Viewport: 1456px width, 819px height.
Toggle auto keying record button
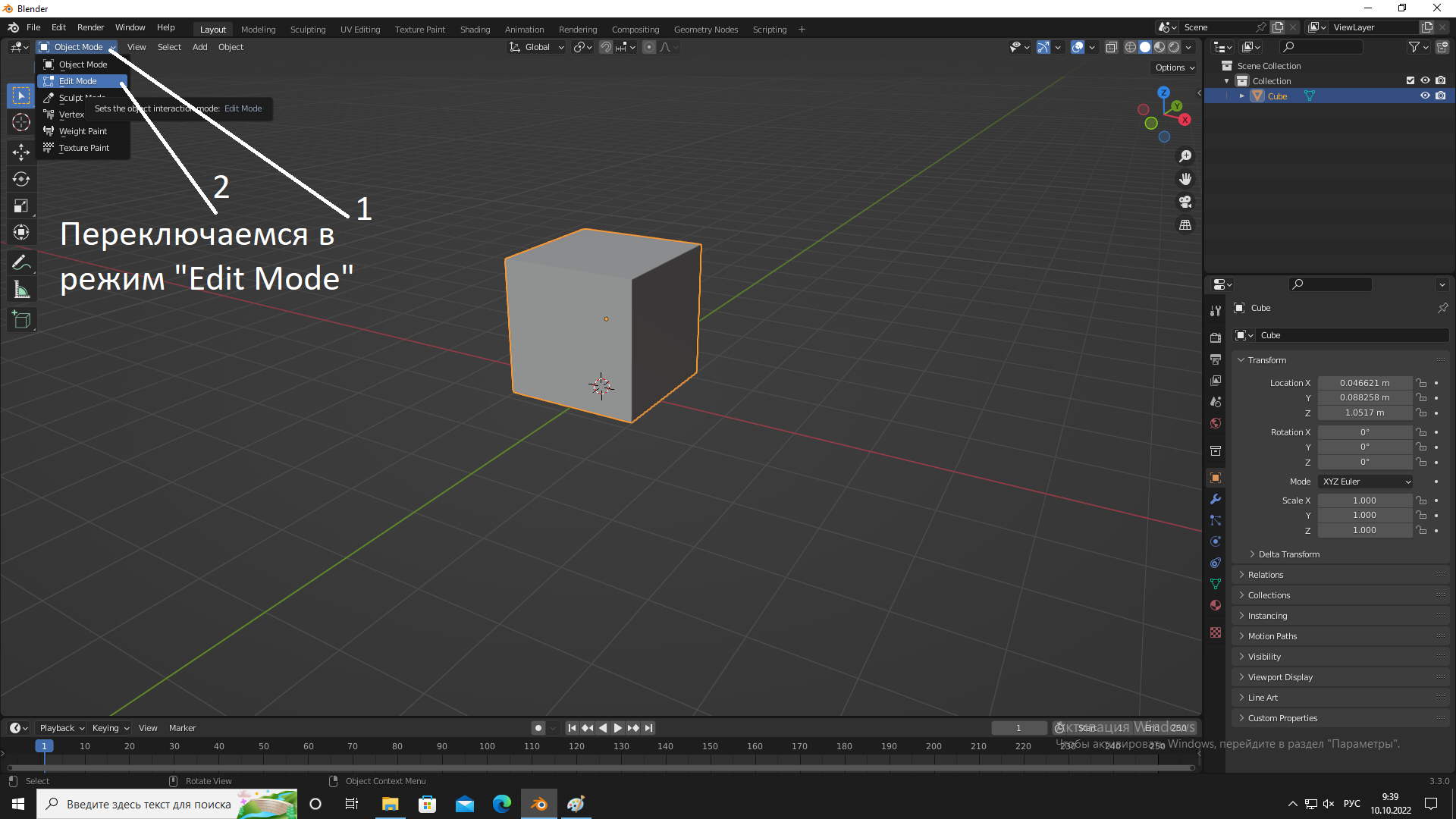[538, 728]
